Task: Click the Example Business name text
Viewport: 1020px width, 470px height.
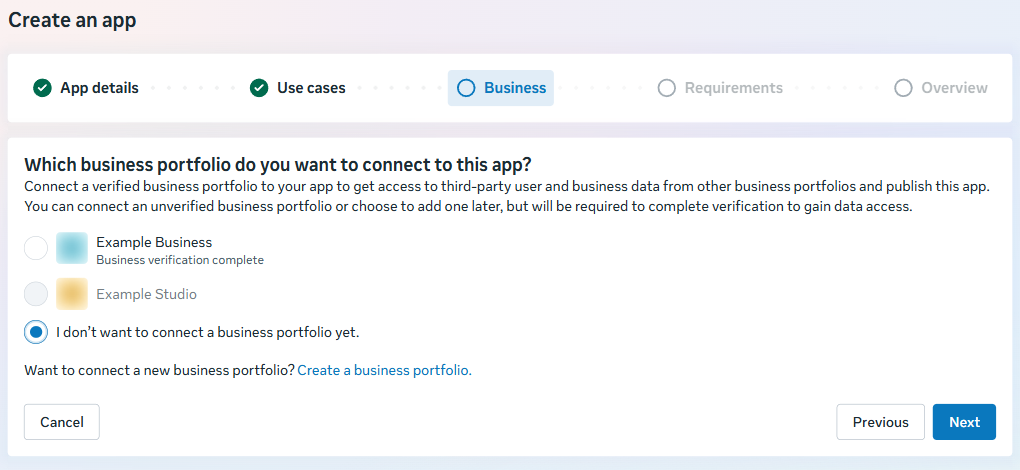Action: point(154,242)
